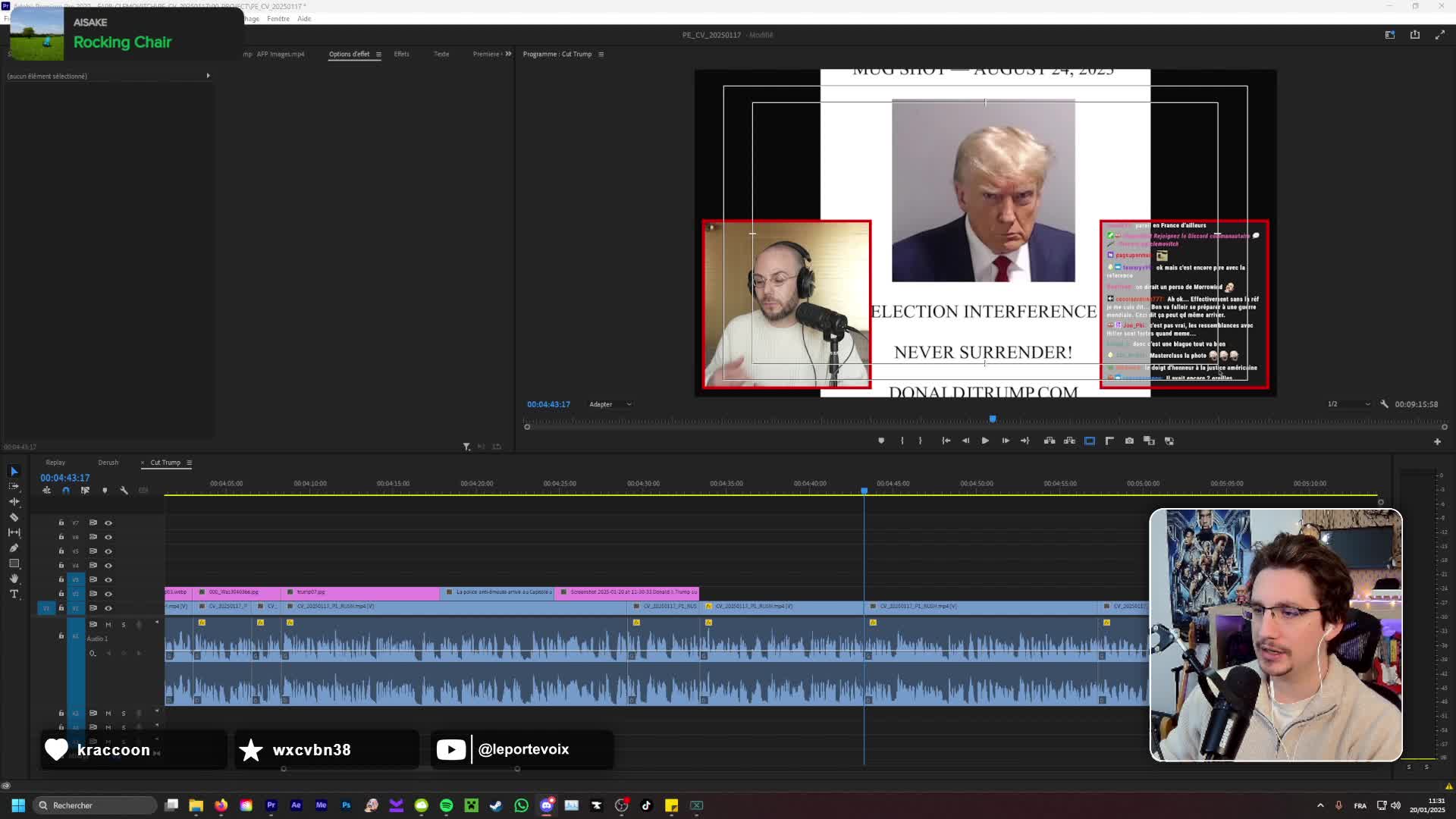Open the Cut Trump timeline panel menu
Image resolution: width=1456 pixels, height=819 pixels.
coord(190,463)
